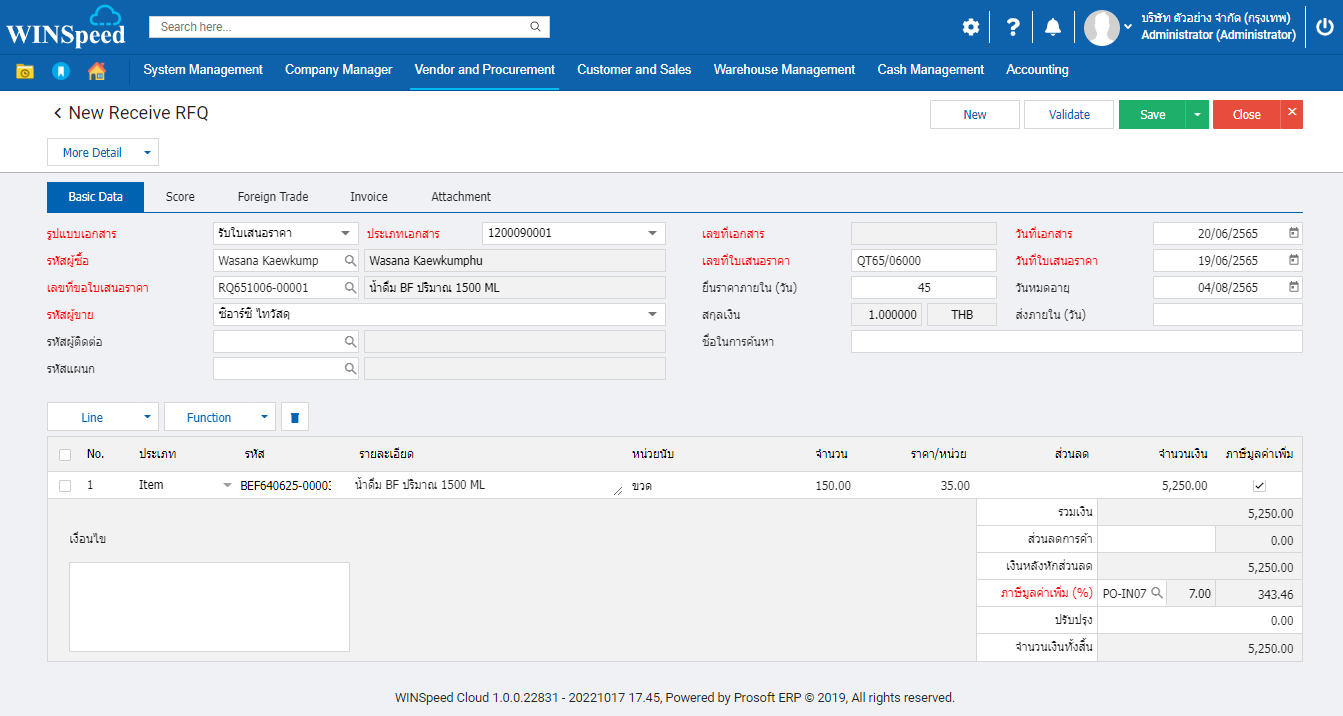Click the power logout icon
The image size is (1343, 716).
click(x=1324, y=27)
